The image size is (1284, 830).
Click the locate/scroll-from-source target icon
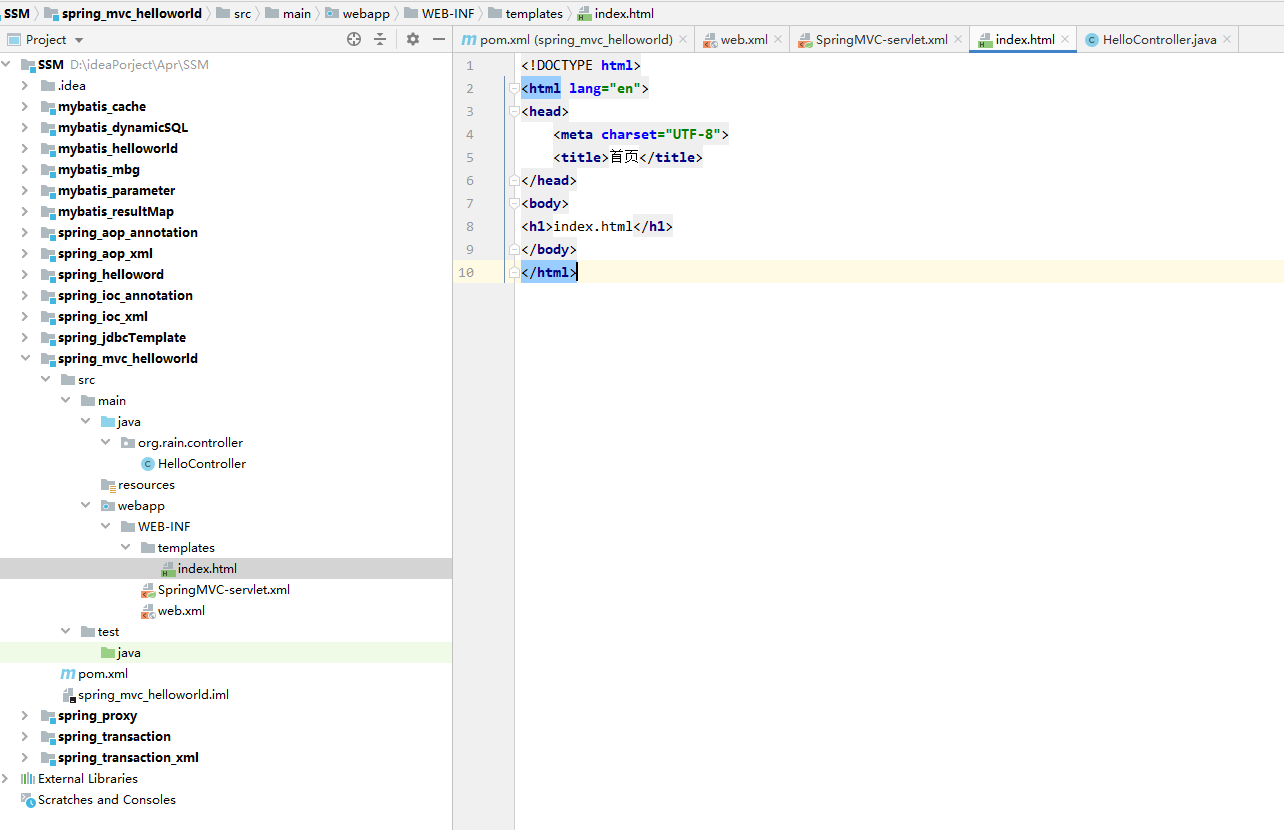click(x=354, y=39)
